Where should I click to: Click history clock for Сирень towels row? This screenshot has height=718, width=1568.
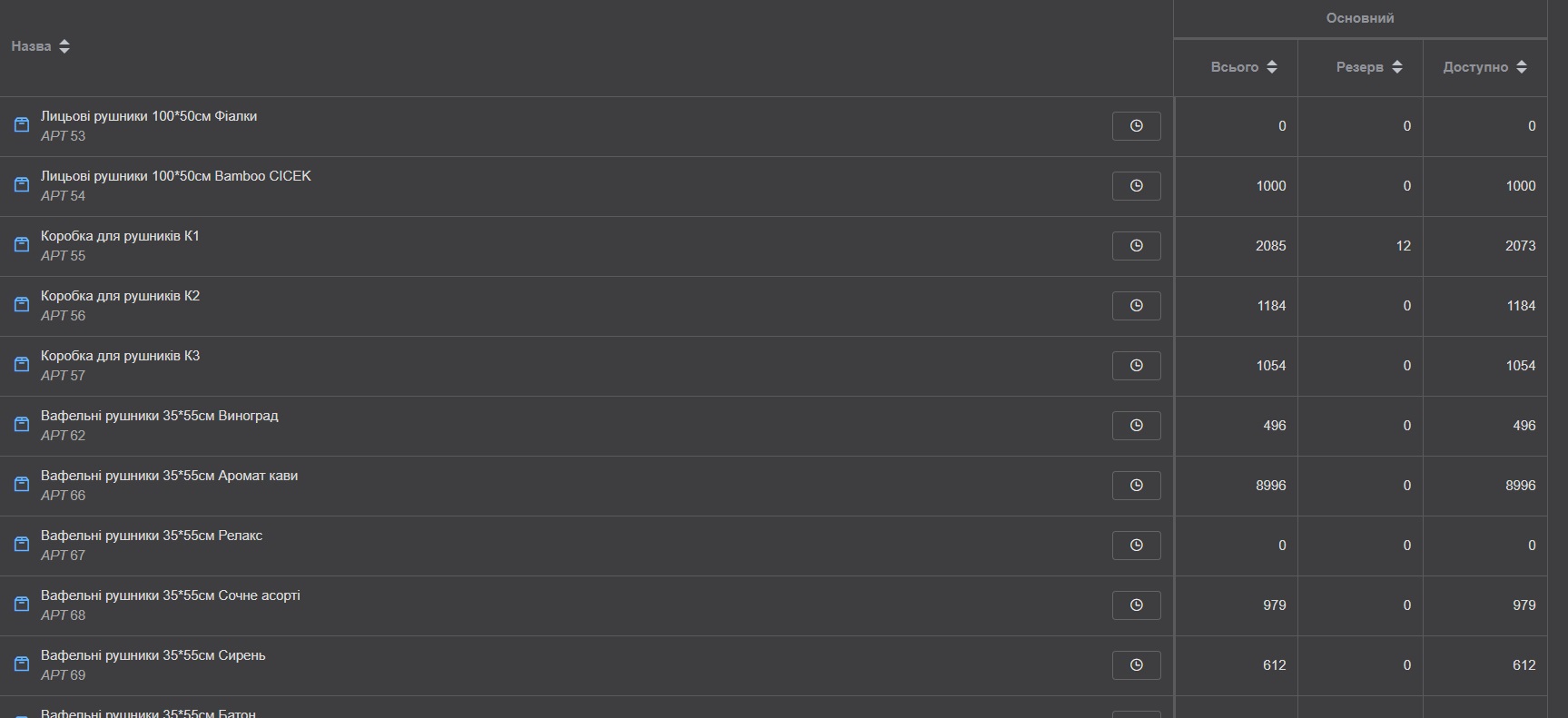pyautogui.click(x=1136, y=665)
